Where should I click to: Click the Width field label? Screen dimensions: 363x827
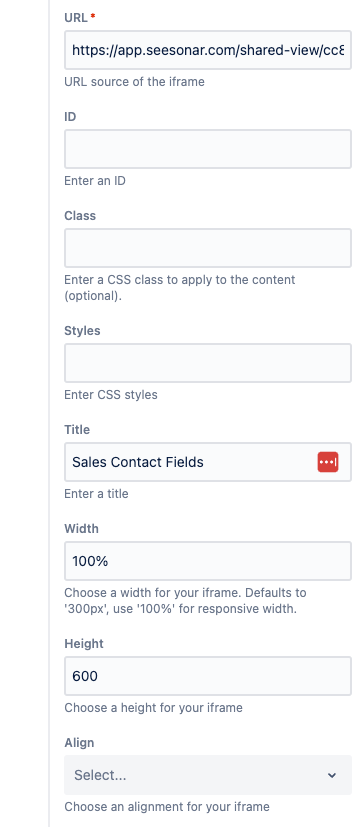81,528
